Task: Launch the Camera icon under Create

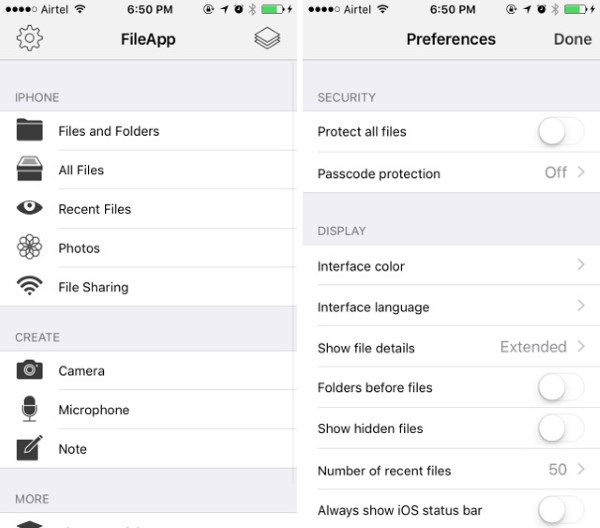Action: coord(30,370)
